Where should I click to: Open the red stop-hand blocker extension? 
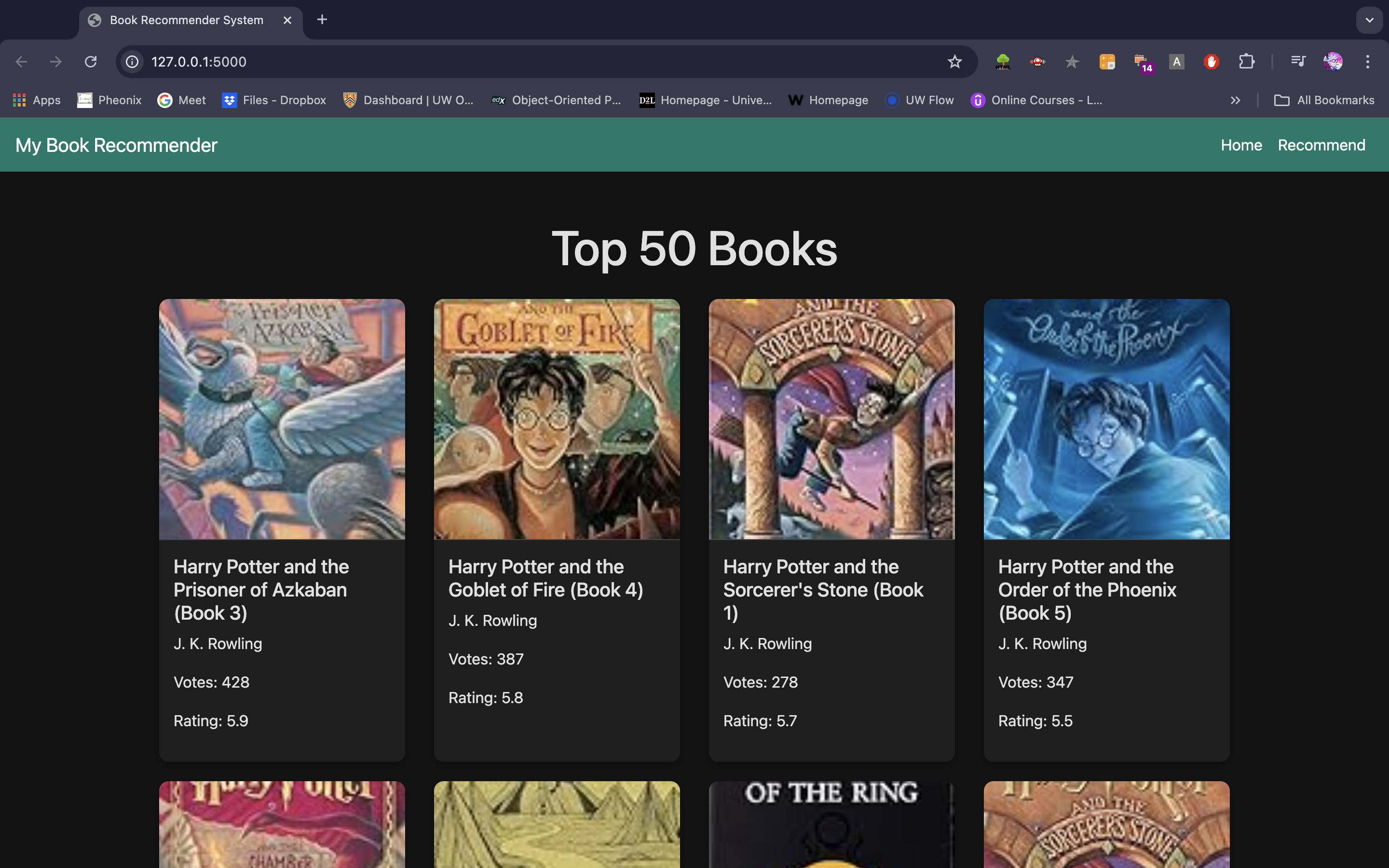click(x=1211, y=61)
